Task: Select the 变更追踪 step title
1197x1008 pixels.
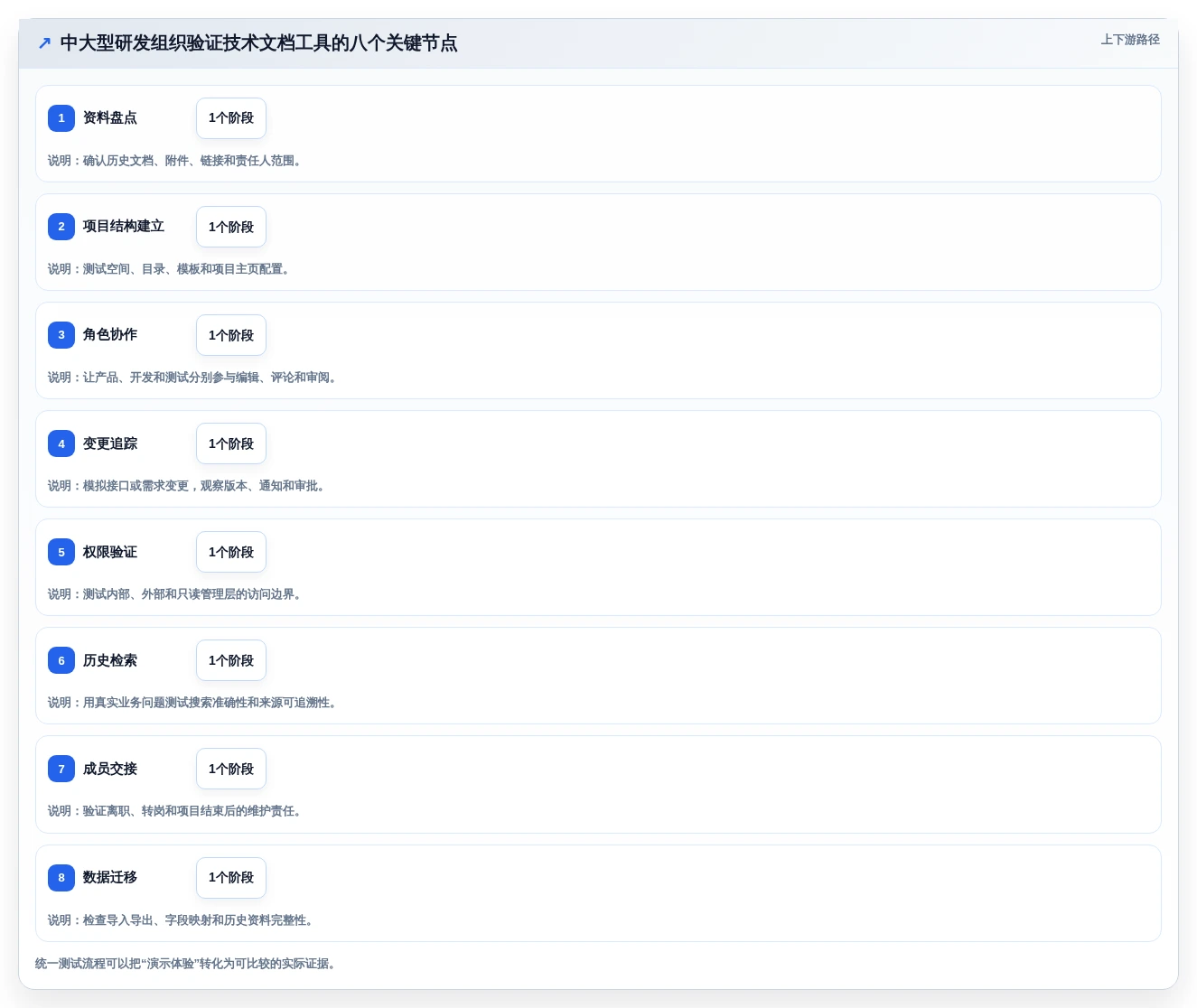Action: point(110,443)
